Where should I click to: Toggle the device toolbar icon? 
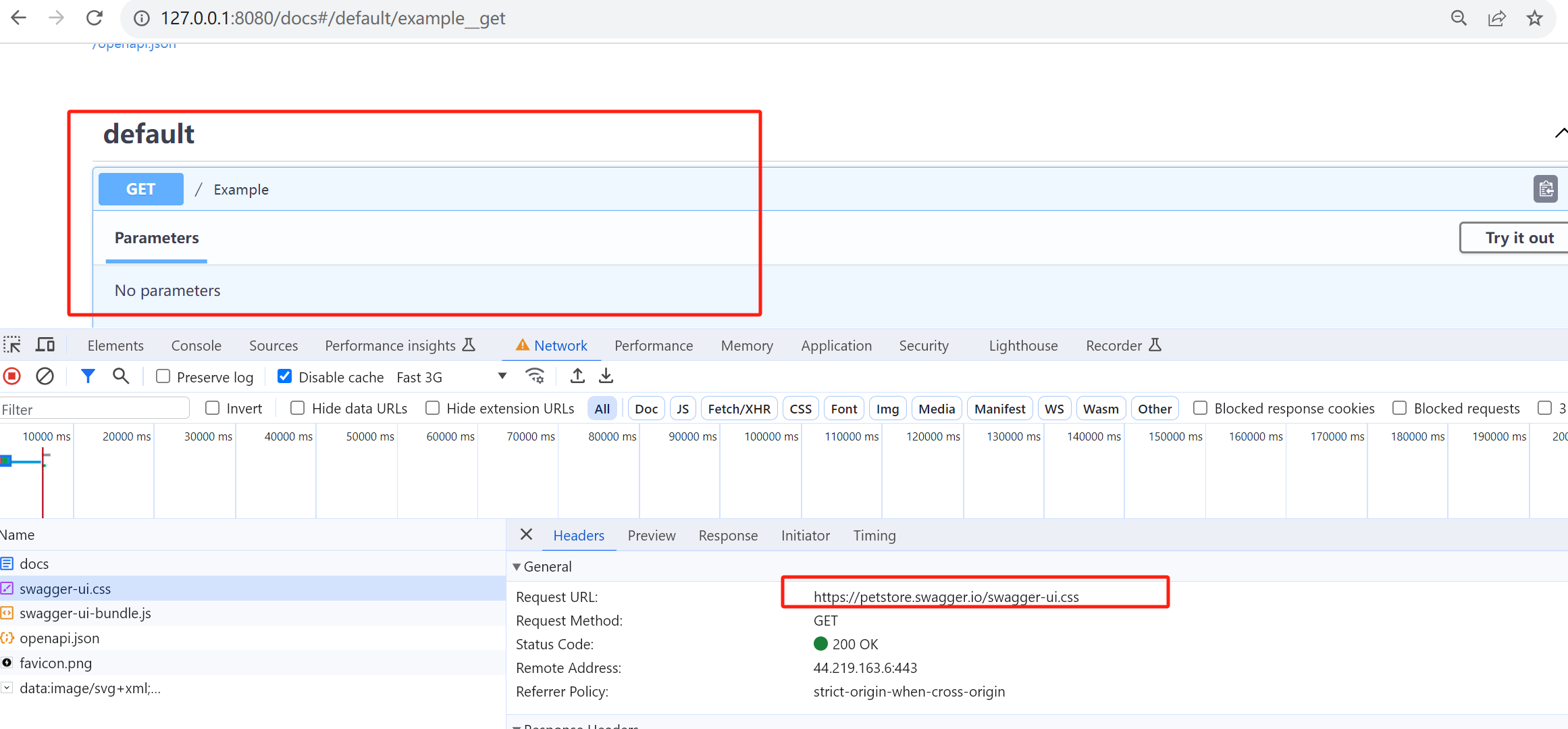45,345
